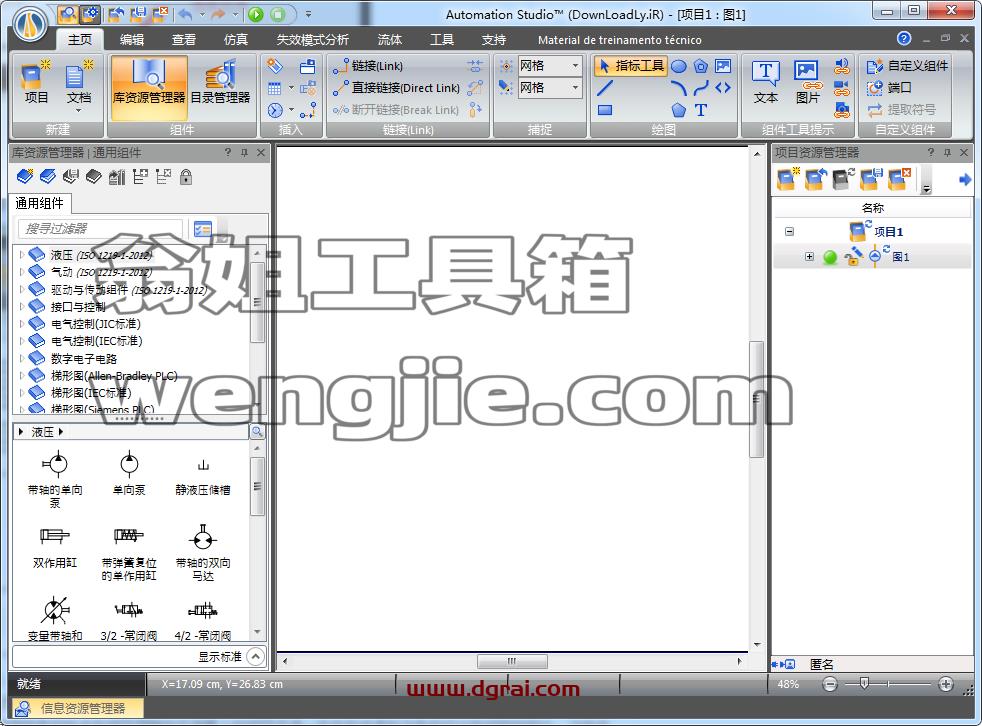Click the 搜寻过滤器 search filter field

[x=100, y=229]
